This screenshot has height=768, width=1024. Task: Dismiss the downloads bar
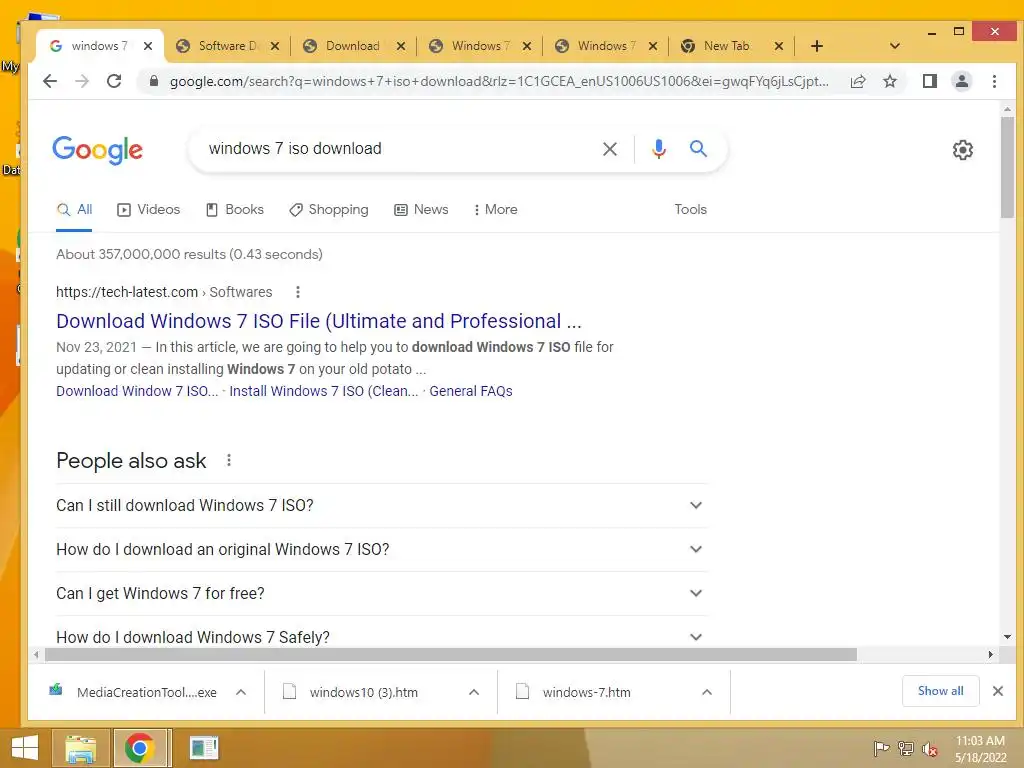997,691
